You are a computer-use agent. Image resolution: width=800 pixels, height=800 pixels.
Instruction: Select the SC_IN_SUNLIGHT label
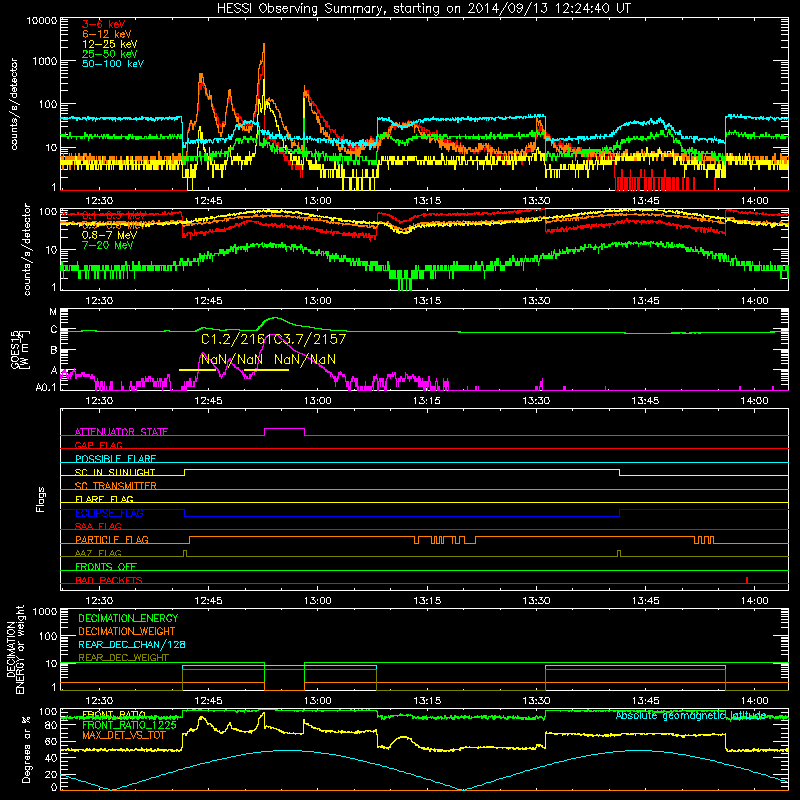pos(115,472)
